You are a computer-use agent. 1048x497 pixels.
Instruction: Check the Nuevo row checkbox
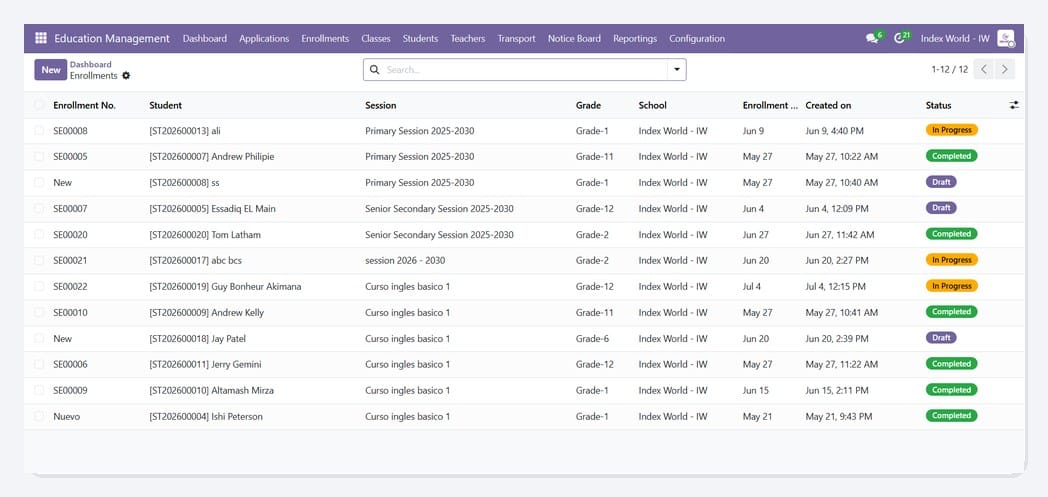point(39,416)
